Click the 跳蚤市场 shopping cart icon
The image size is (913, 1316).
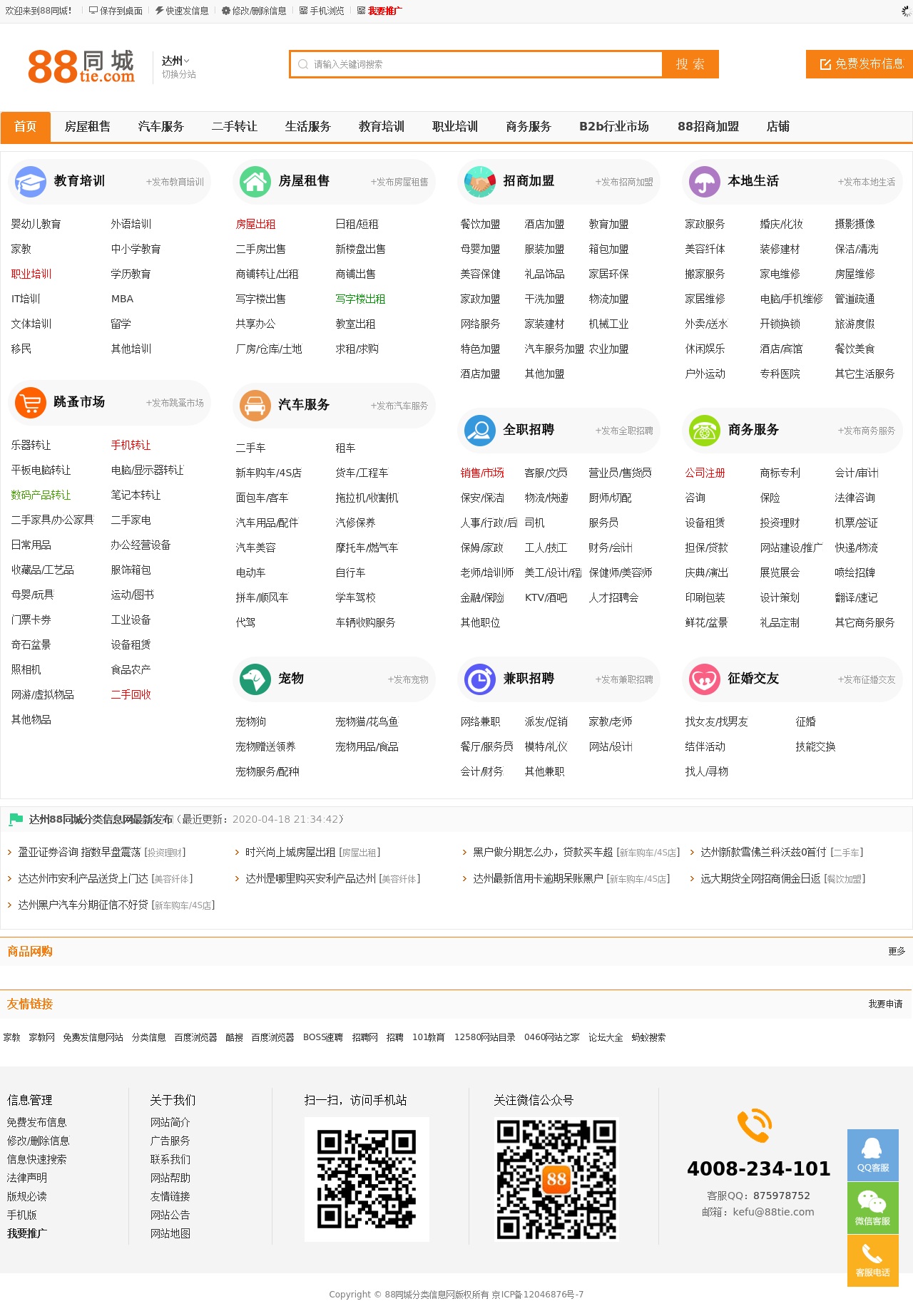31,403
